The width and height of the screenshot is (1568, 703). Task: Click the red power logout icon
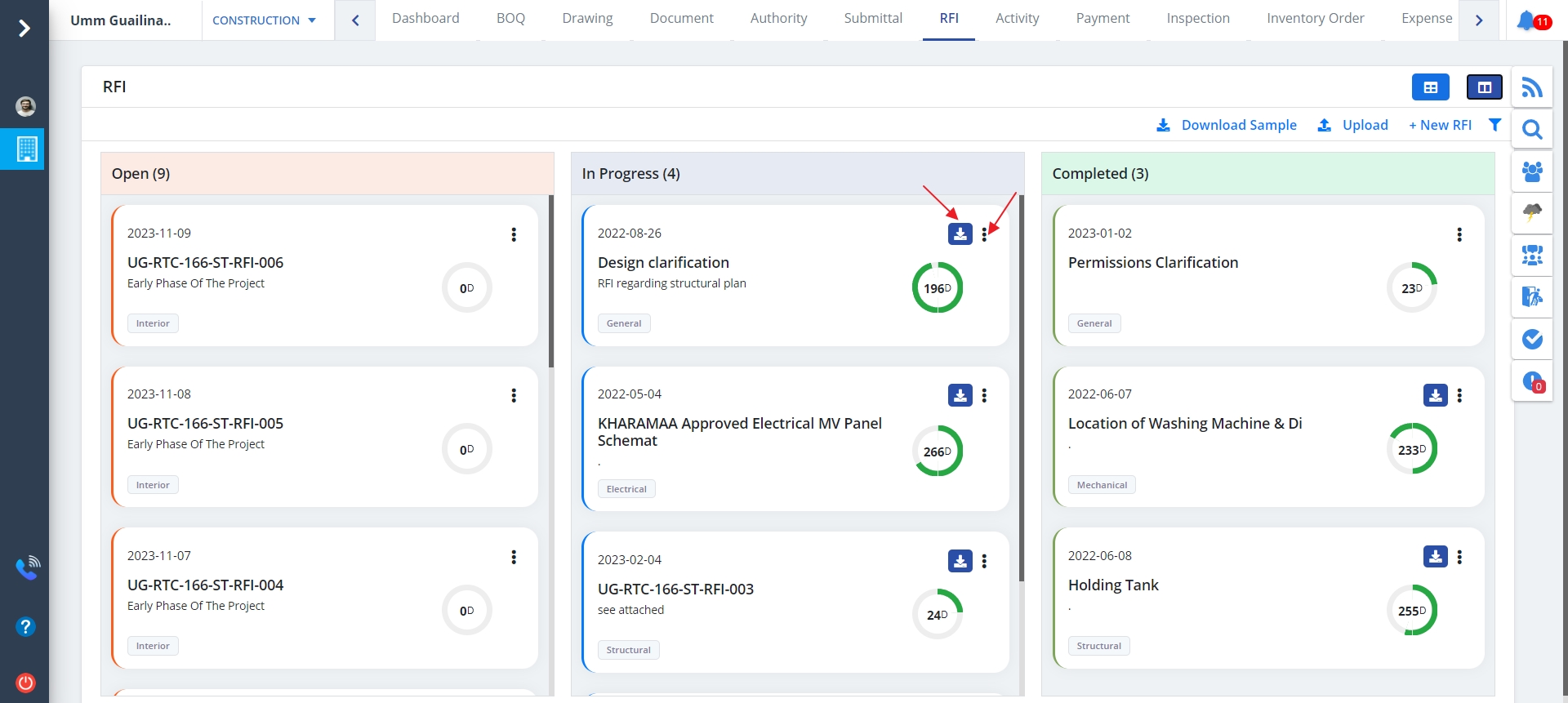tap(26, 683)
